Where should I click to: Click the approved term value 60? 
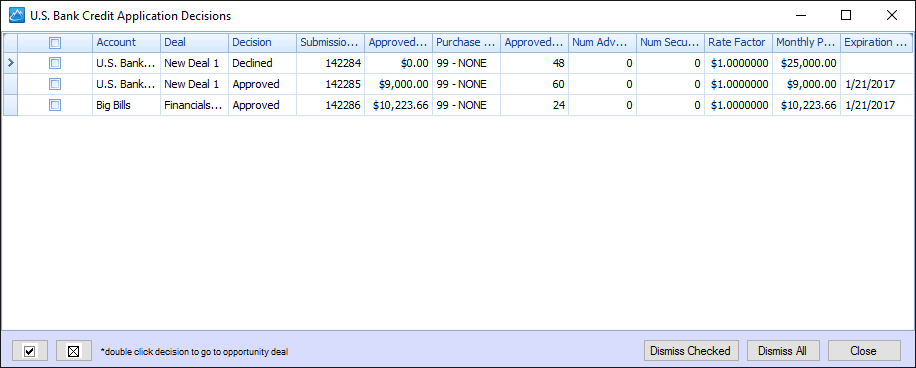pyautogui.click(x=534, y=84)
